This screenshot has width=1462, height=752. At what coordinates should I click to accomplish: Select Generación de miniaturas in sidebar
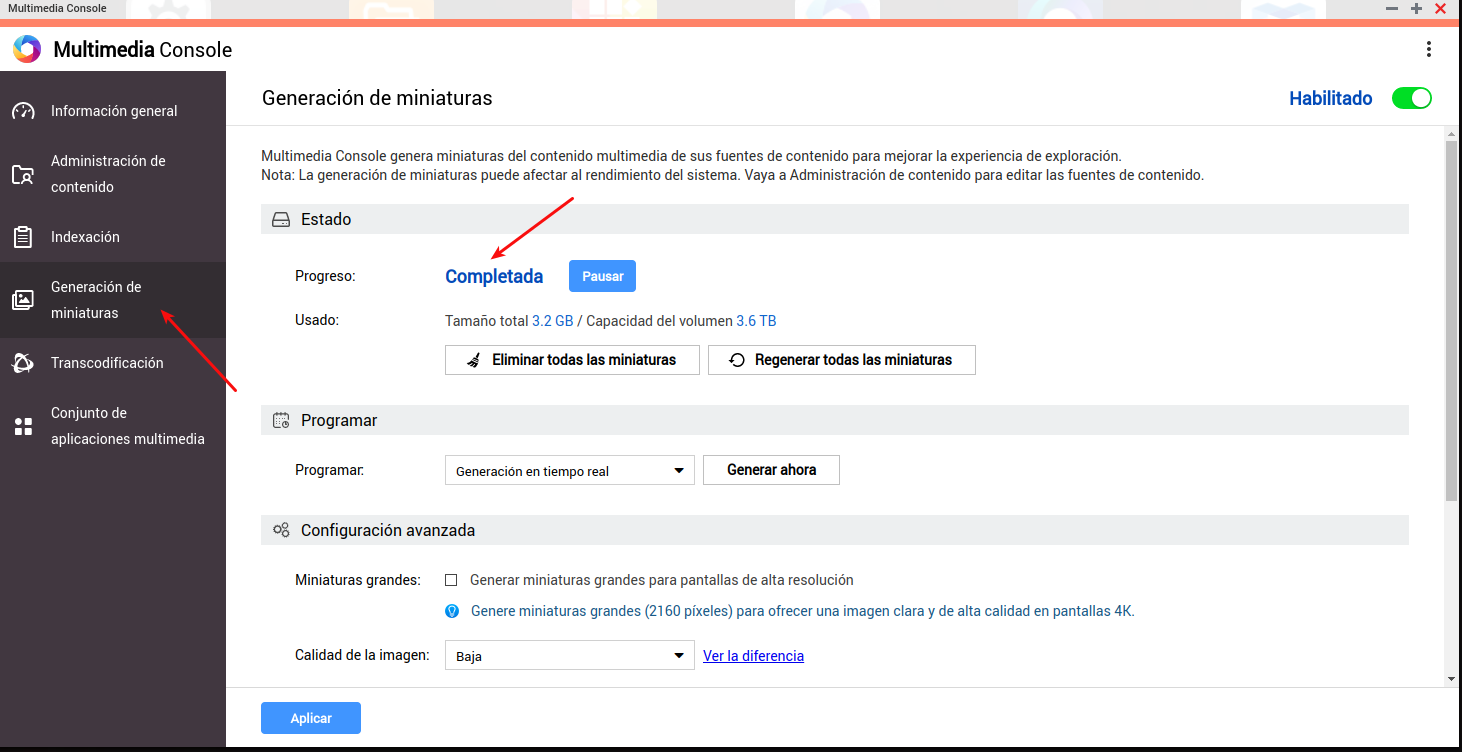96,300
